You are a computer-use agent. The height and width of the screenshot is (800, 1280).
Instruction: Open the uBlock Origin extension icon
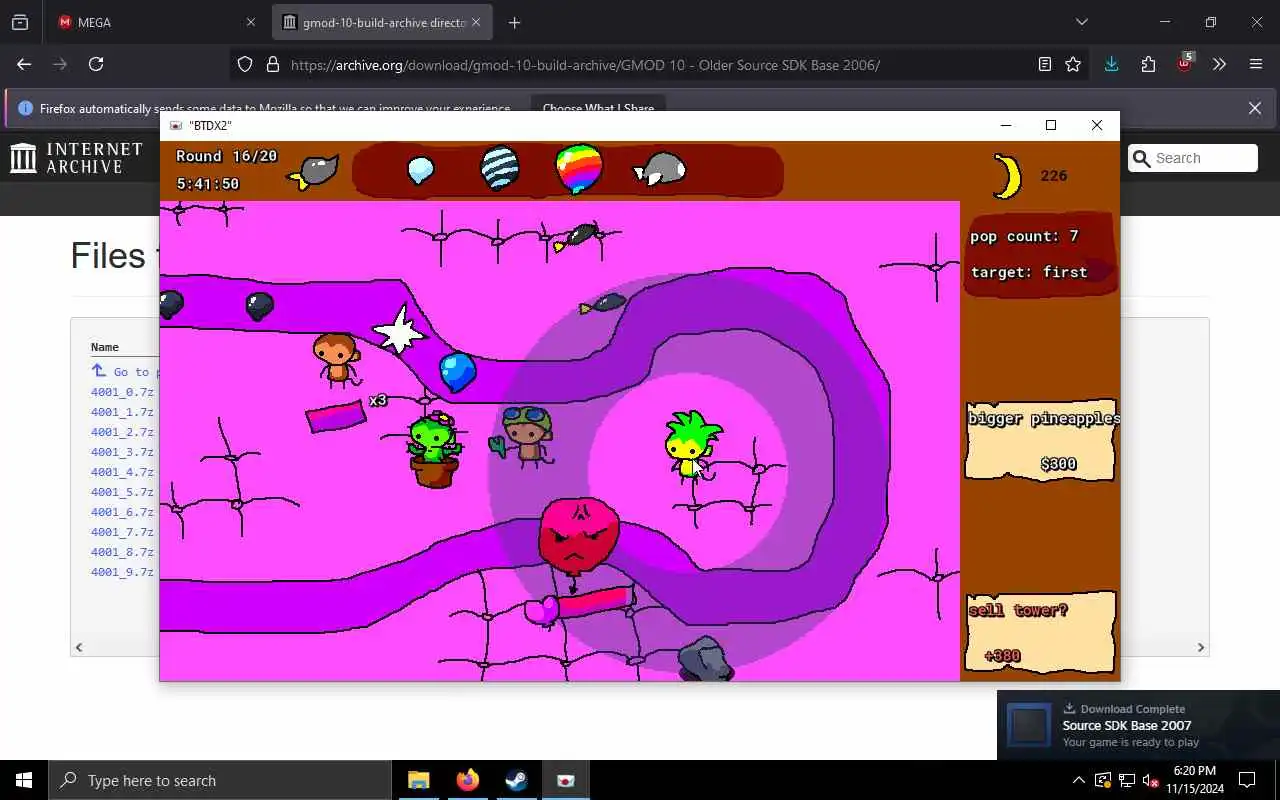click(1185, 63)
